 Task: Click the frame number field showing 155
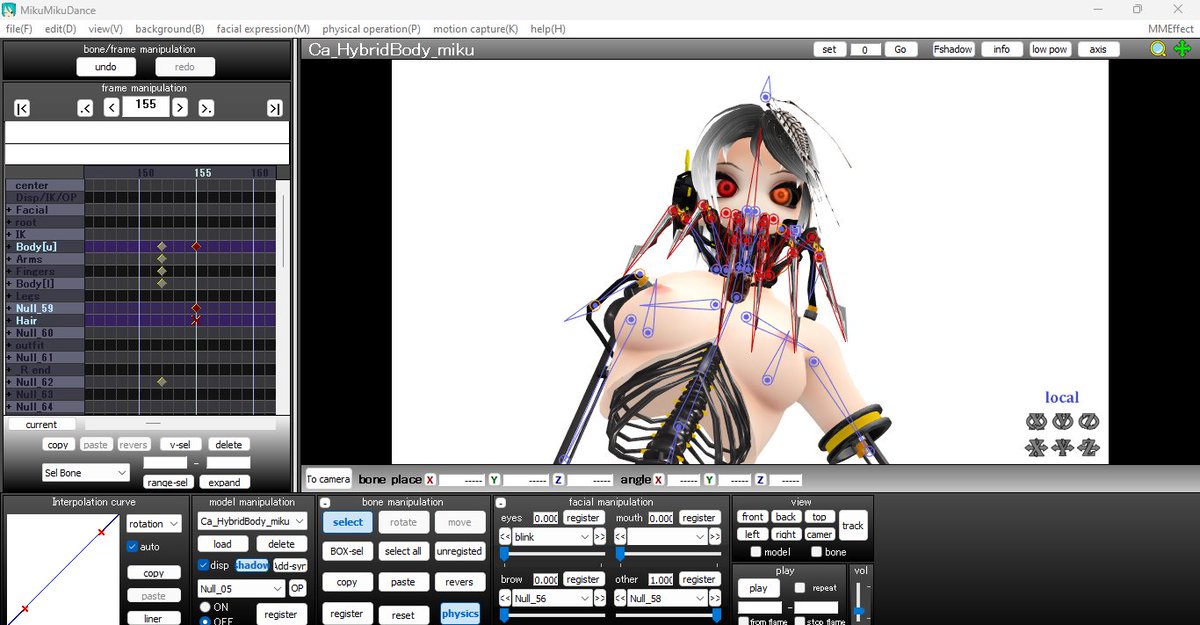146,106
